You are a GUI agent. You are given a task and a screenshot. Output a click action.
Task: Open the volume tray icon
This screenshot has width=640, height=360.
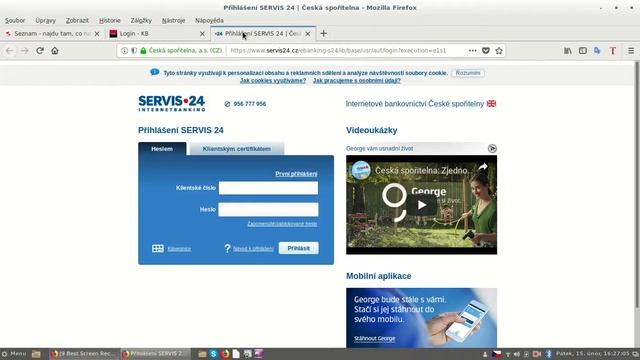(x=517, y=354)
